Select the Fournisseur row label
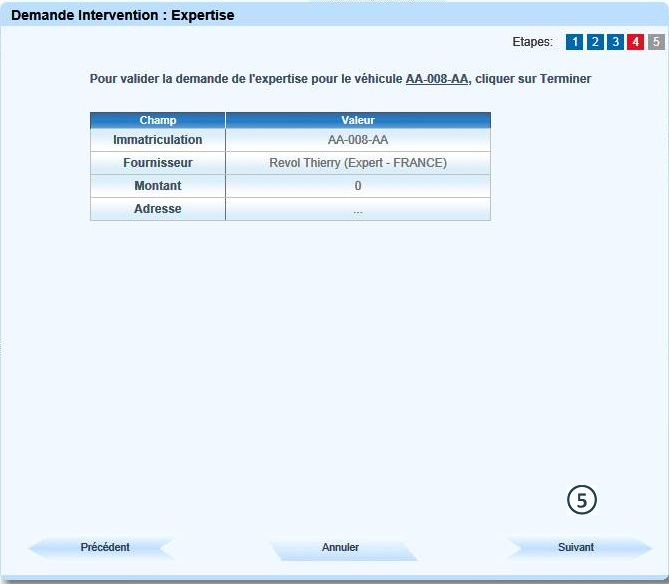 (x=158, y=163)
